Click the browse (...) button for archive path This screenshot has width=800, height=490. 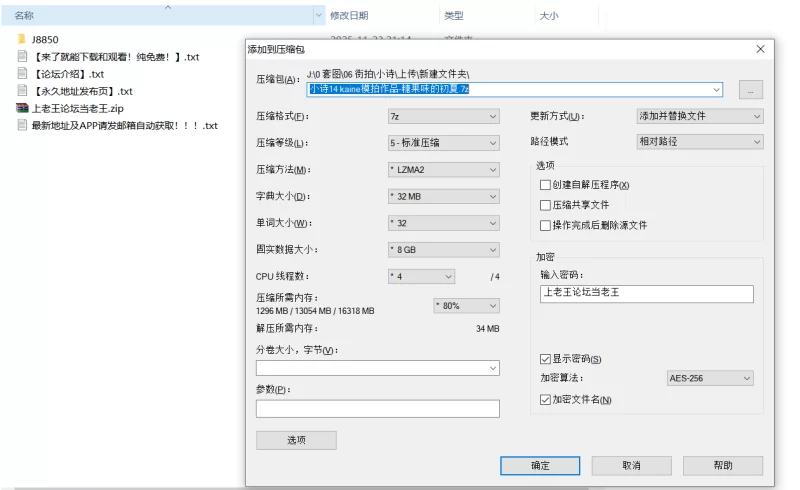coord(751,90)
